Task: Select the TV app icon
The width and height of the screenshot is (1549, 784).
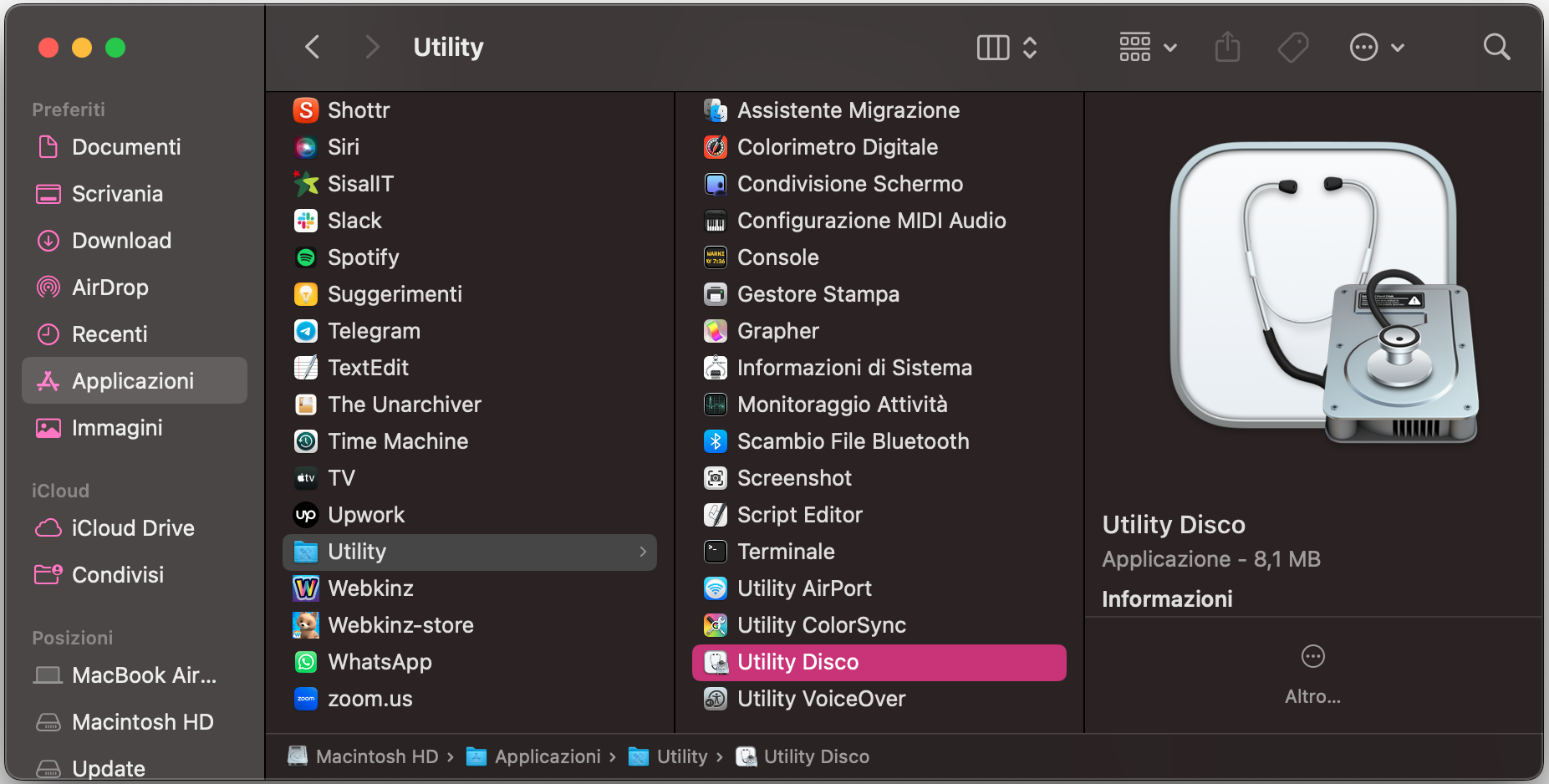Action: [x=306, y=478]
